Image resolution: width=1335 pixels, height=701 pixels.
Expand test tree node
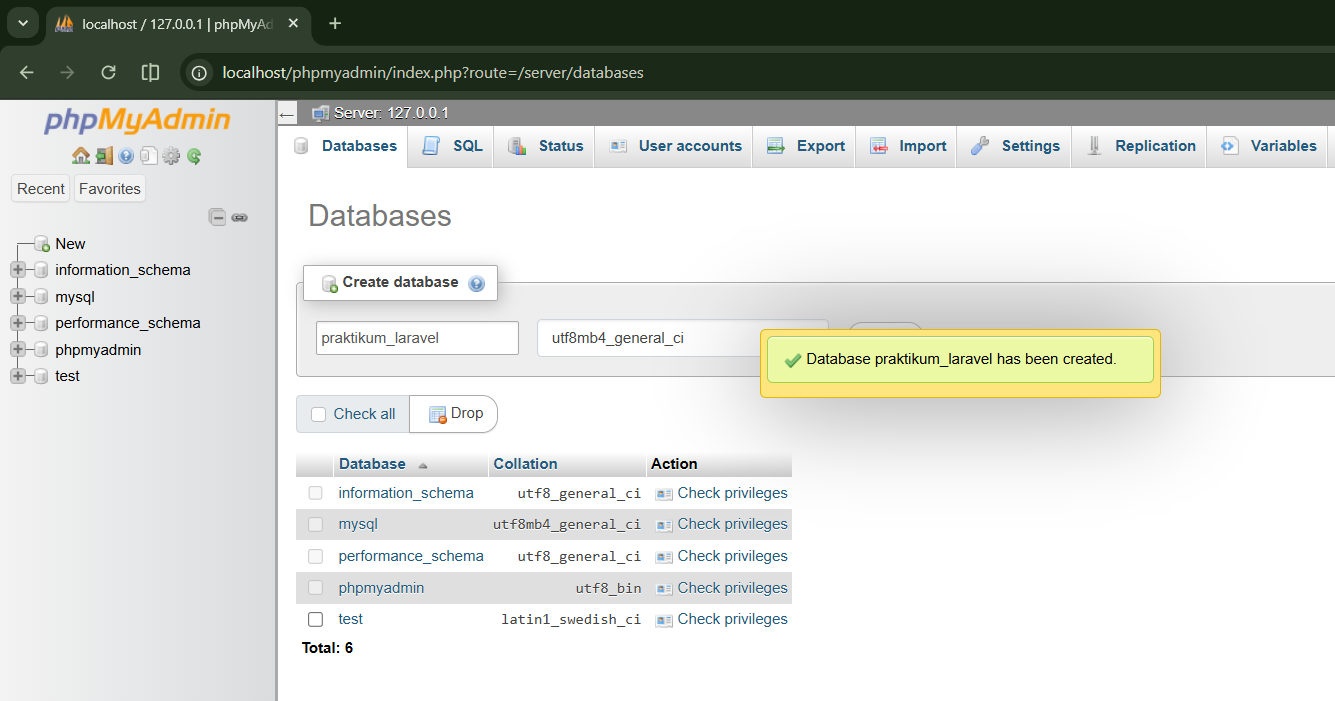click(x=17, y=376)
